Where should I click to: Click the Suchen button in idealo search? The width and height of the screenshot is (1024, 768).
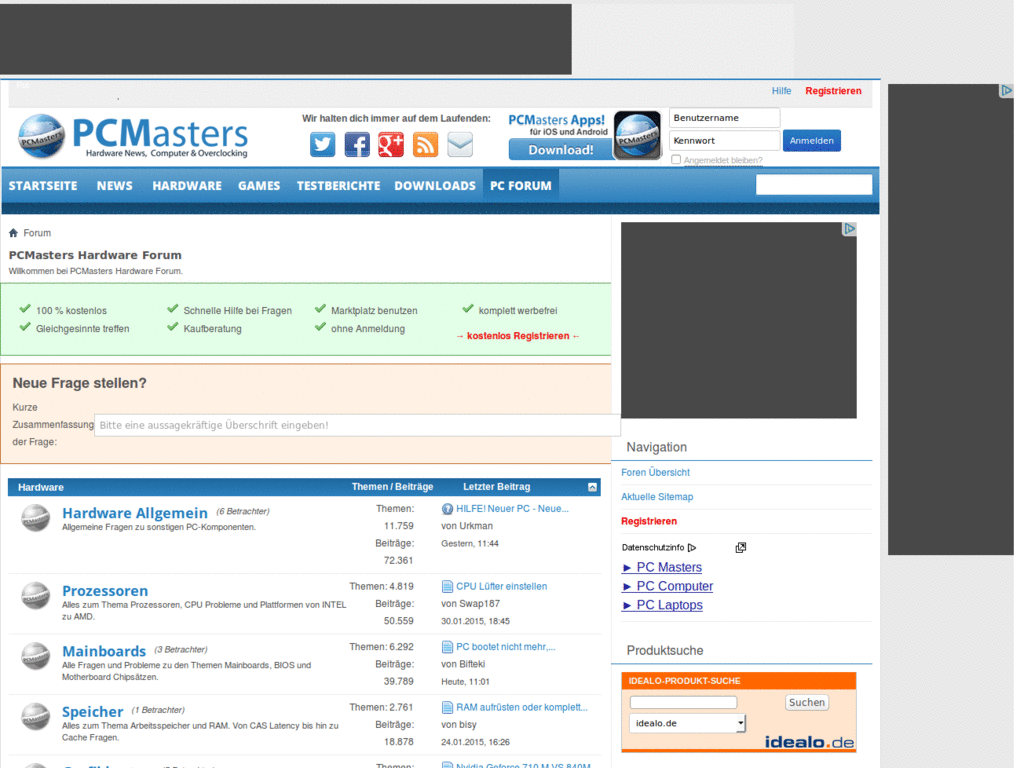click(807, 703)
